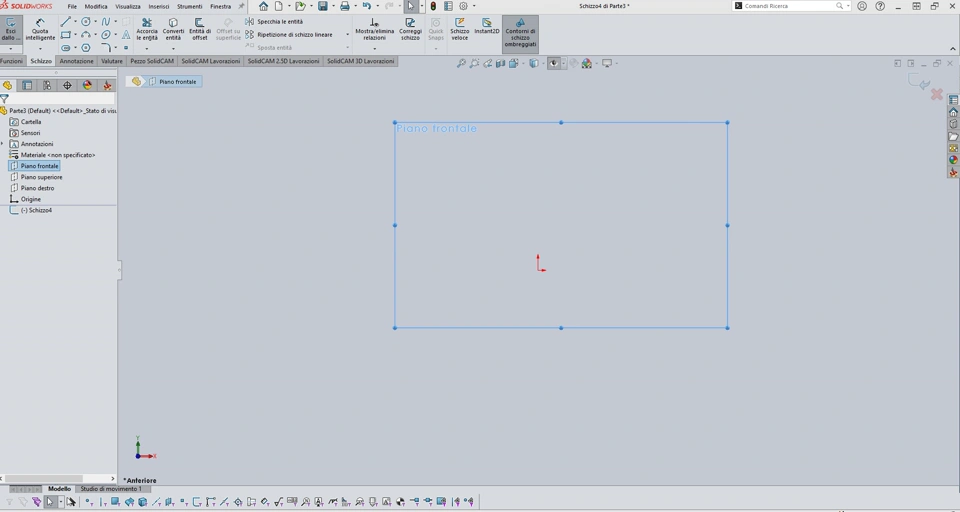
Task: Select the Circle sketch tool
Action: tap(86, 21)
